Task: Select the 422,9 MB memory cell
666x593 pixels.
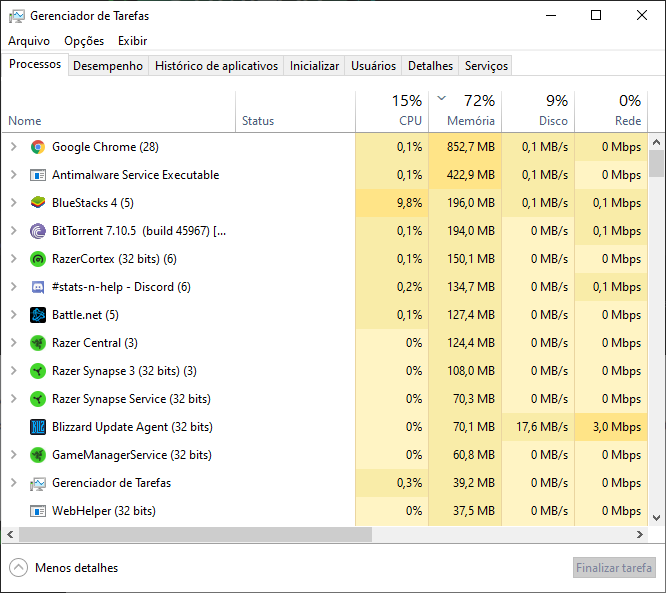Action: (465, 175)
